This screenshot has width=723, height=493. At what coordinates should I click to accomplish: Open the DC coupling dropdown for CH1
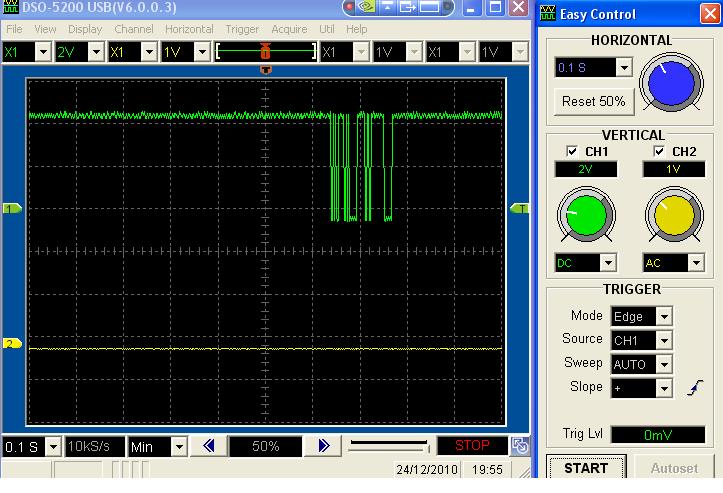coord(608,263)
